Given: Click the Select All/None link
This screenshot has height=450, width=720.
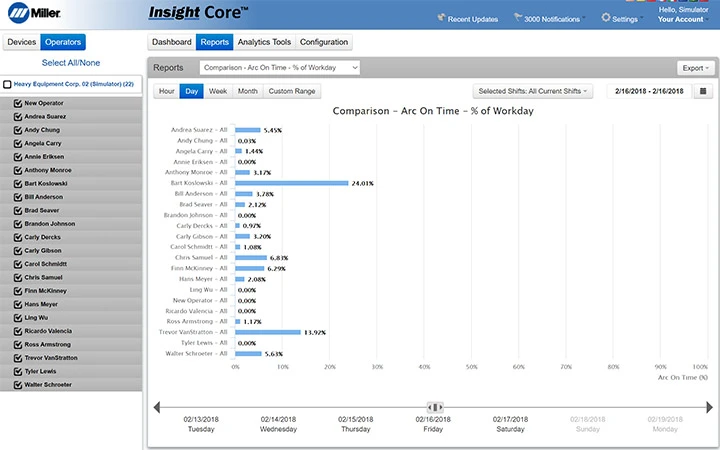Looking at the screenshot, I should tap(71, 63).
